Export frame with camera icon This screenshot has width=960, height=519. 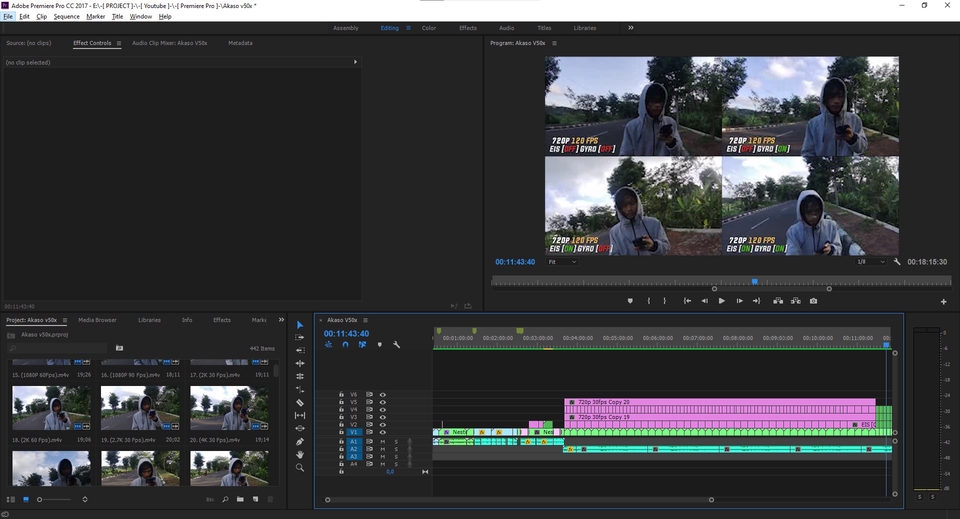813,301
